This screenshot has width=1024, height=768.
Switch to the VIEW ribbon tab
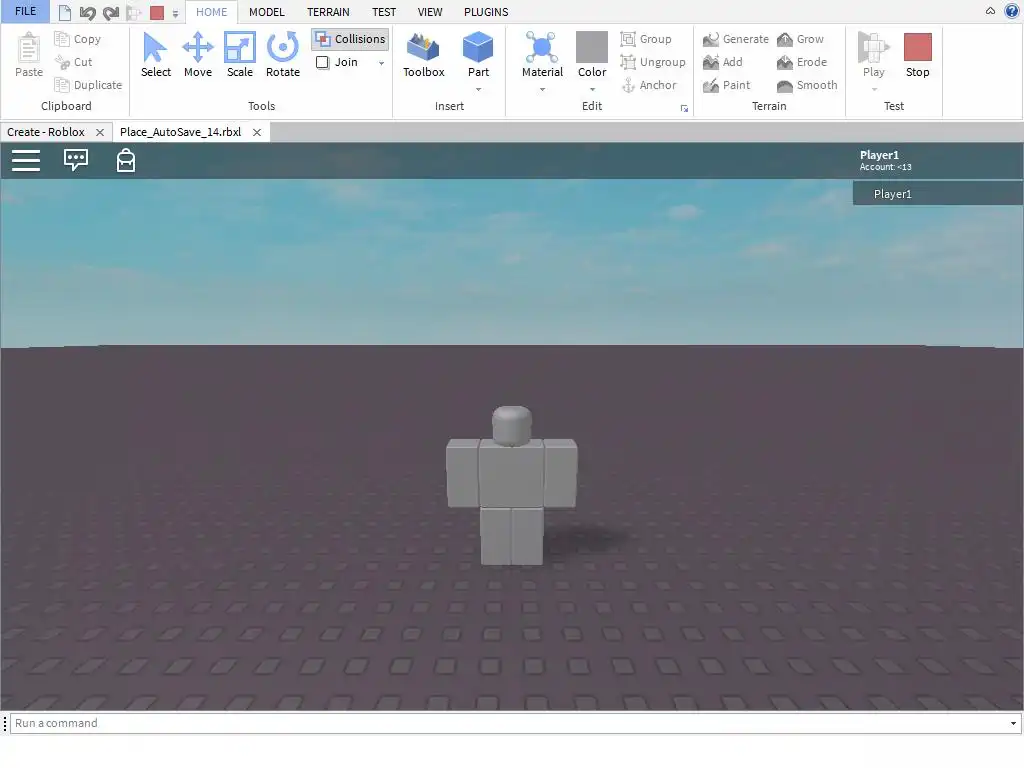coord(430,12)
